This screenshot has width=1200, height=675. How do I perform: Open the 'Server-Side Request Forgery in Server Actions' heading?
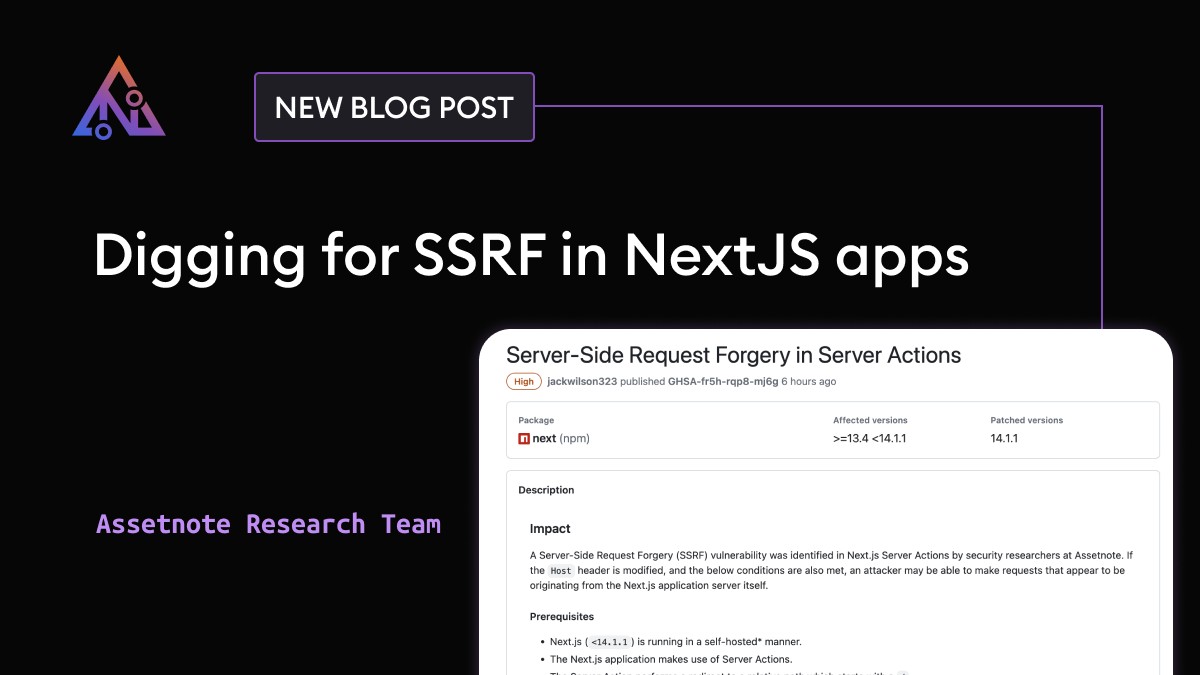click(x=733, y=355)
